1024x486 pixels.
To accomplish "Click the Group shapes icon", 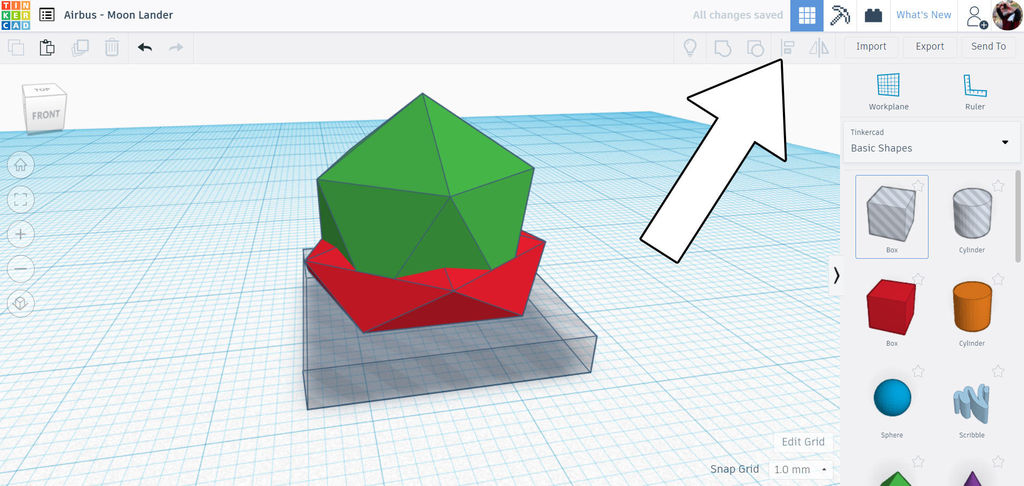I will click(x=722, y=47).
